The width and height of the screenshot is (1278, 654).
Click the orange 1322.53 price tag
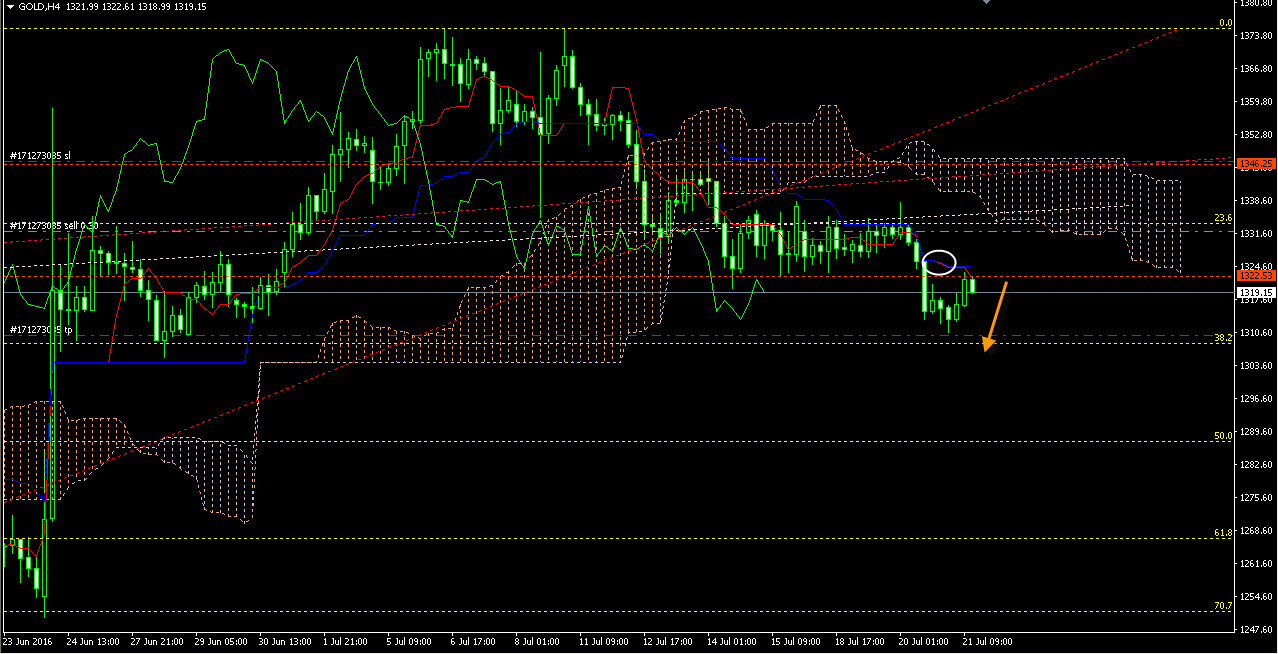[1256, 275]
